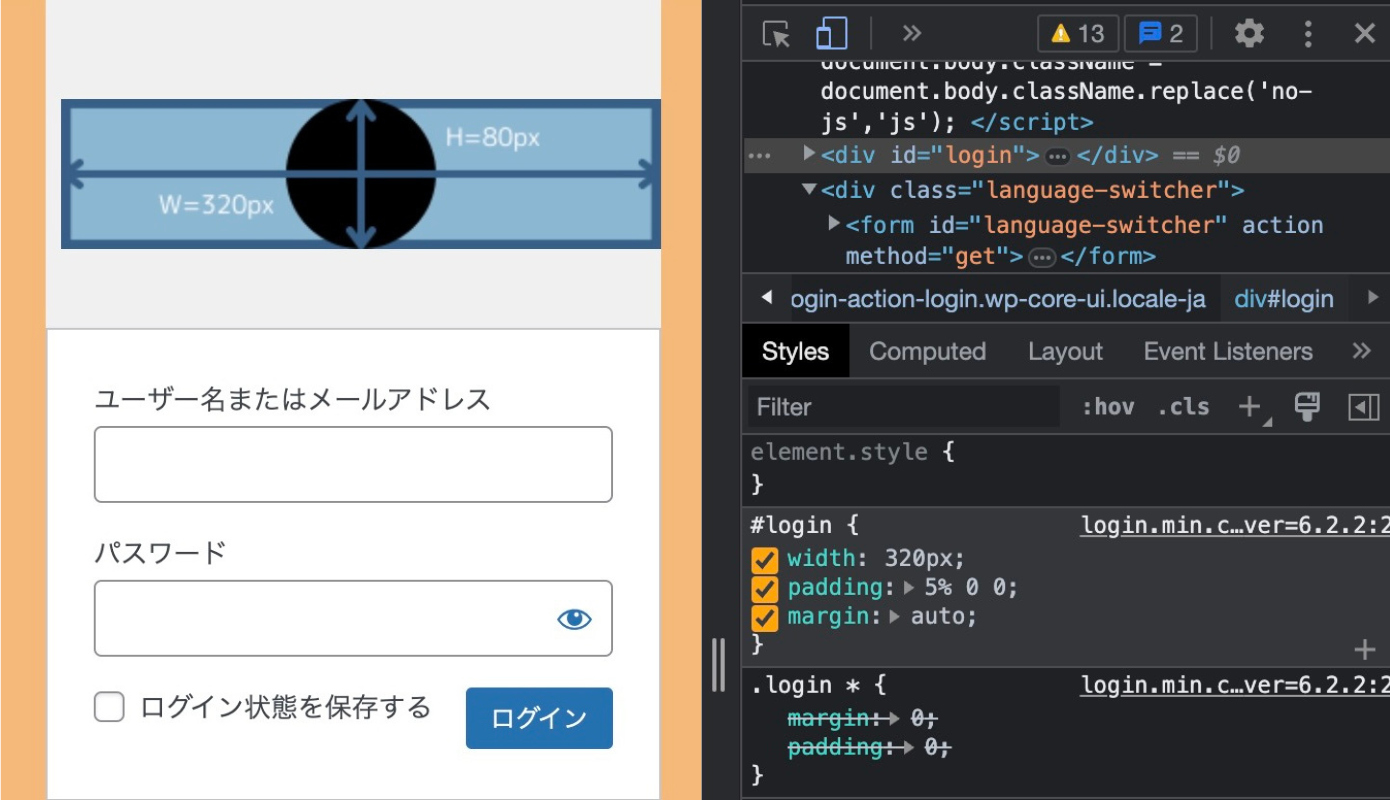Click the ユーザー名またはメールアドレス label
1390x800 pixels.
[292, 400]
